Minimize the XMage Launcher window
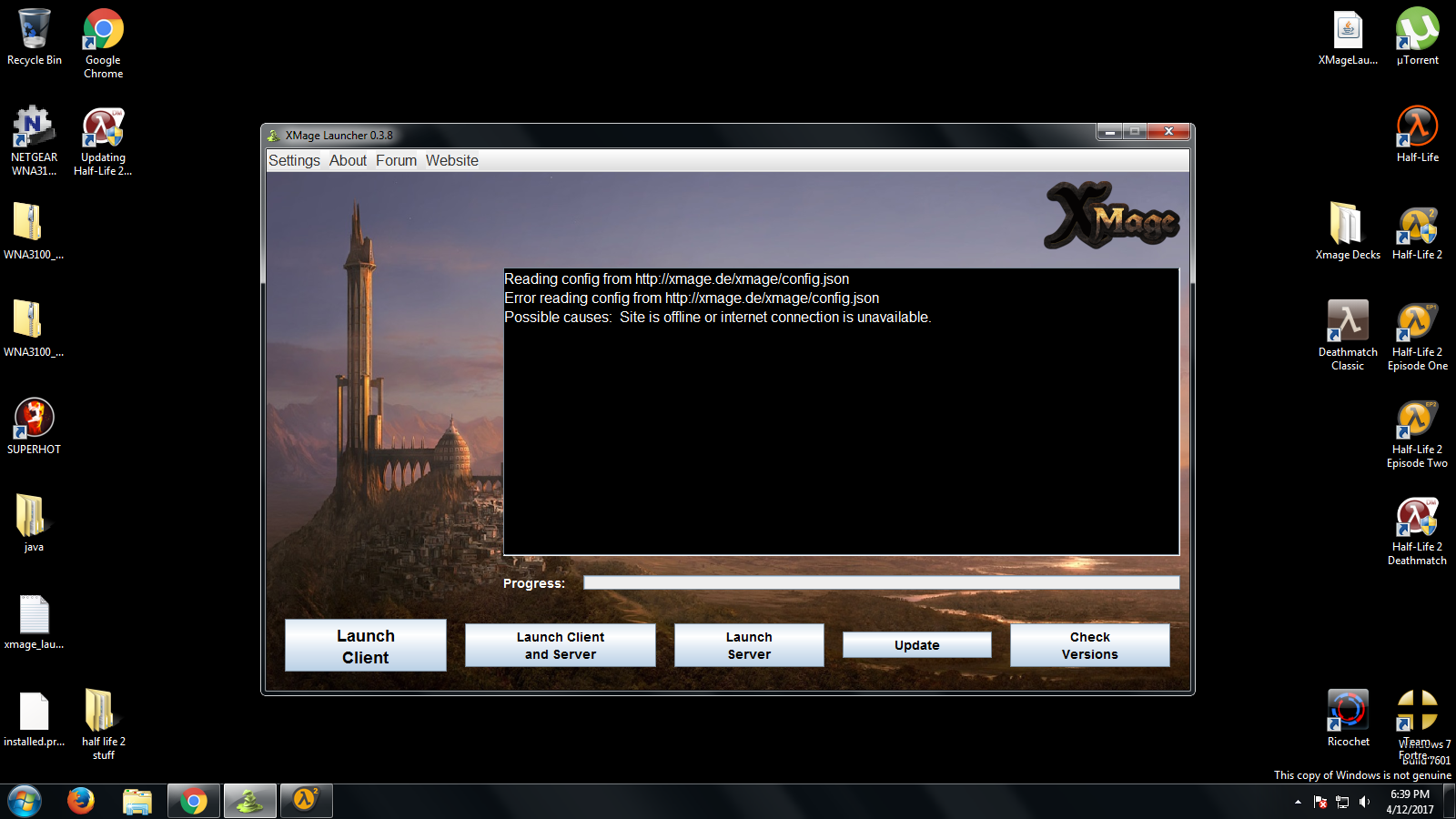 pos(1109,132)
